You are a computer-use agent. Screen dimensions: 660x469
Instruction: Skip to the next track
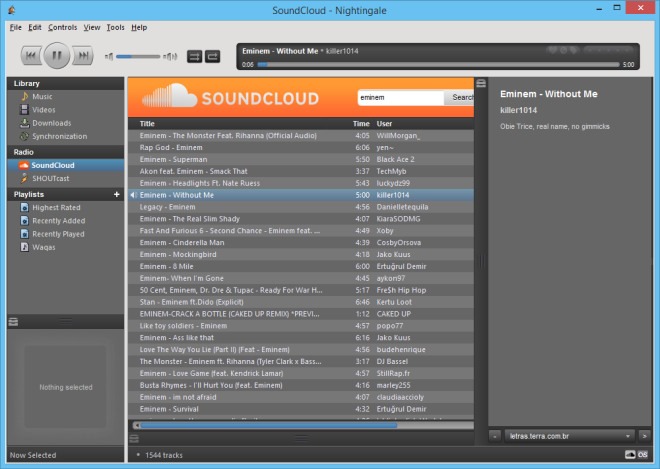point(83,56)
